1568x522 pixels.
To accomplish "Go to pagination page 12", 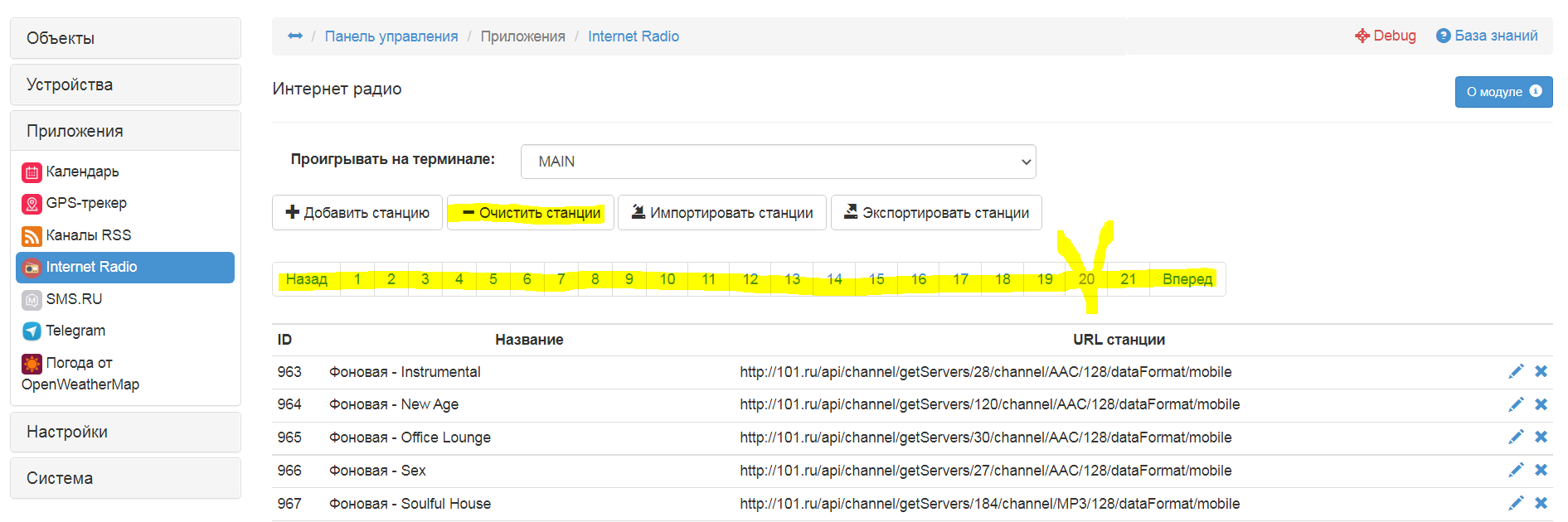I will pyautogui.click(x=750, y=279).
